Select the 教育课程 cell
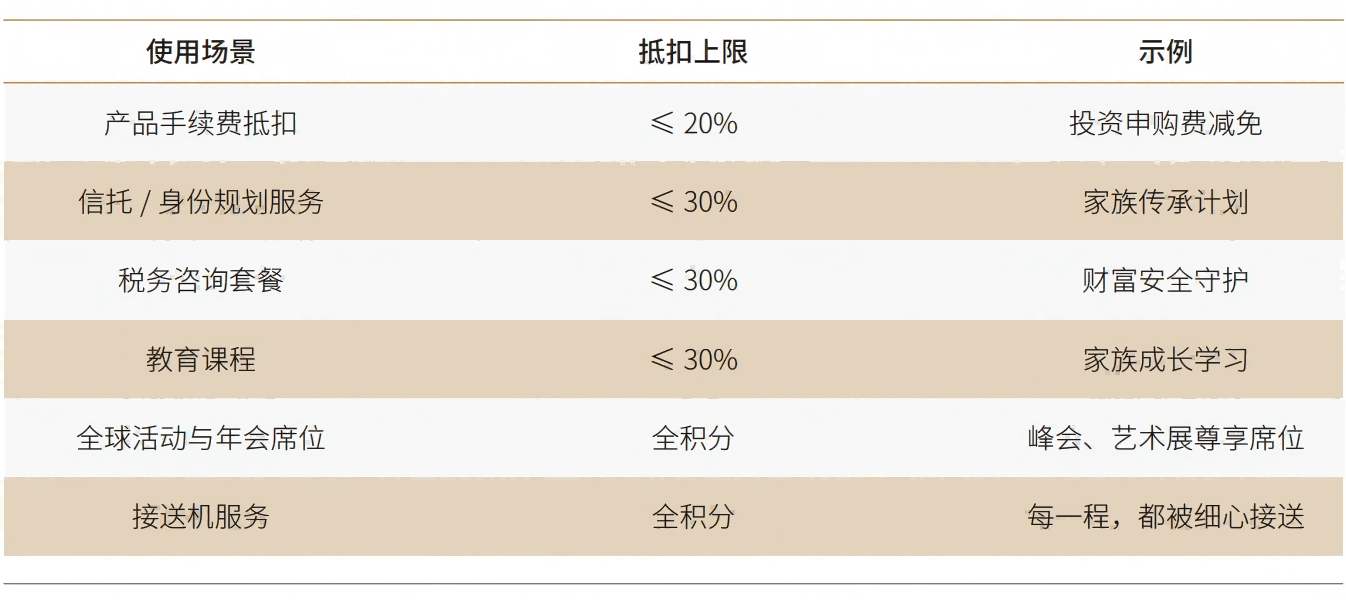 pos(200,359)
